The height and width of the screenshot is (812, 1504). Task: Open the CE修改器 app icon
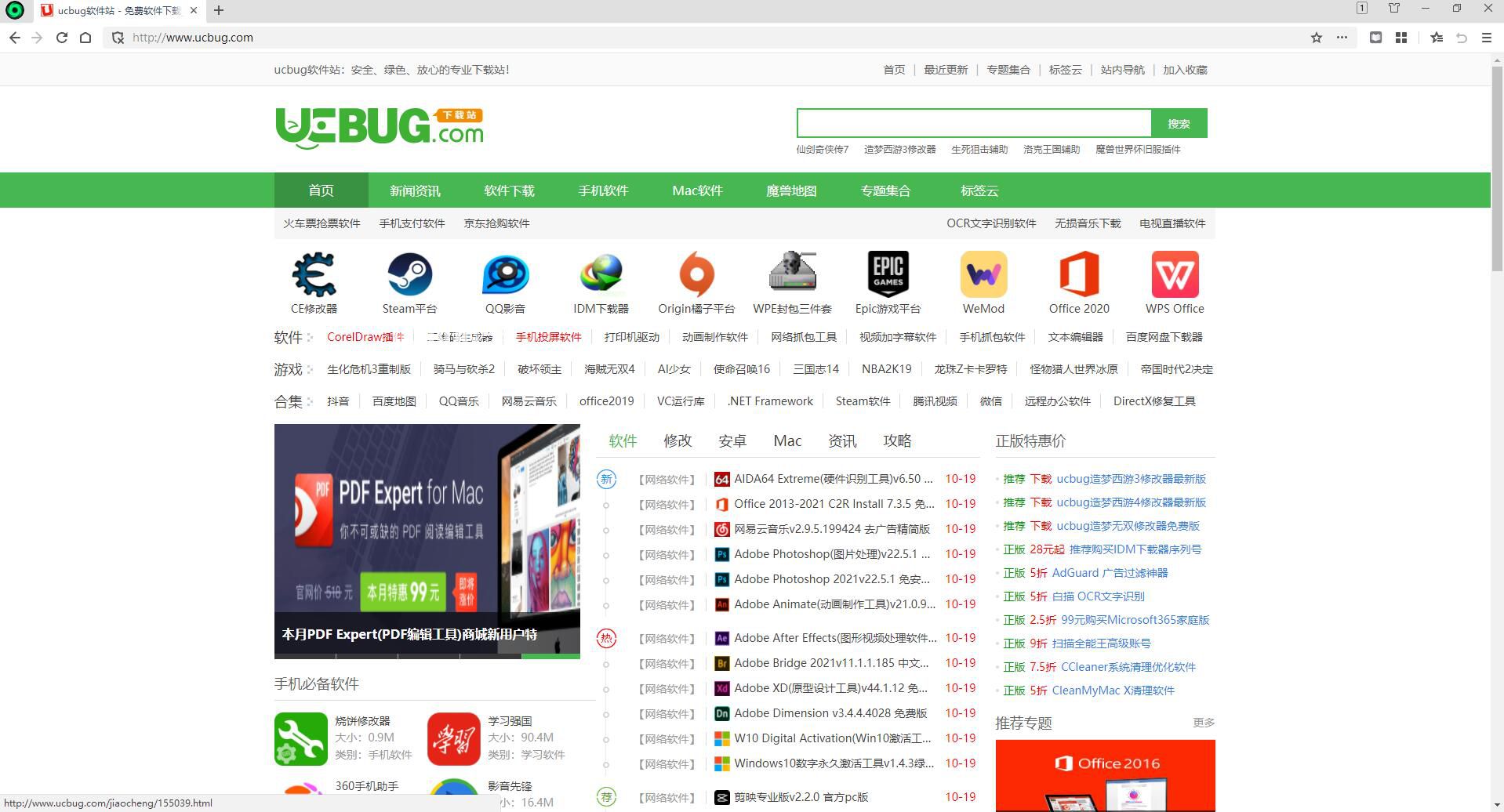(x=314, y=274)
